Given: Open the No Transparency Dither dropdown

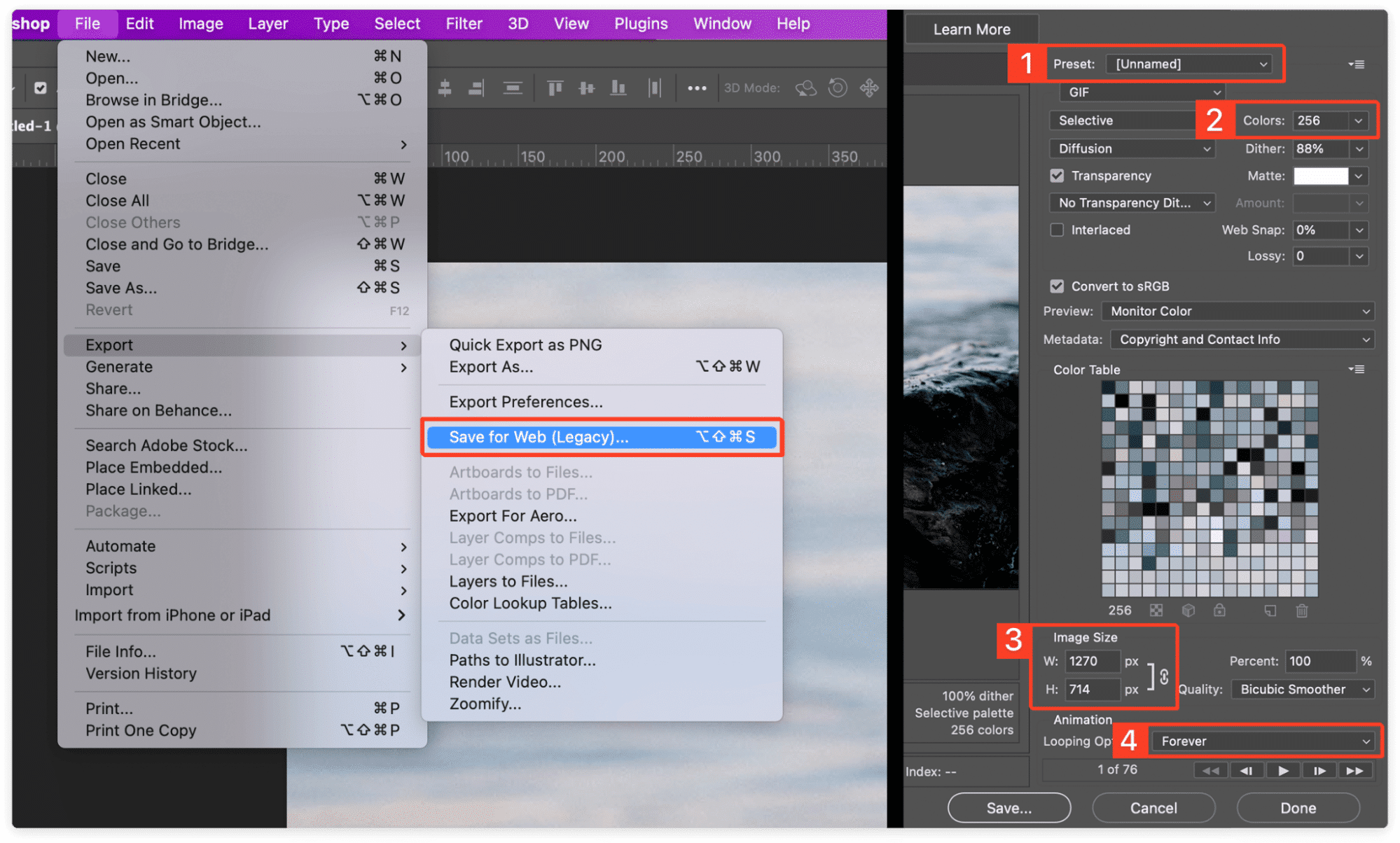Looking at the screenshot, I should [x=1132, y=203].
